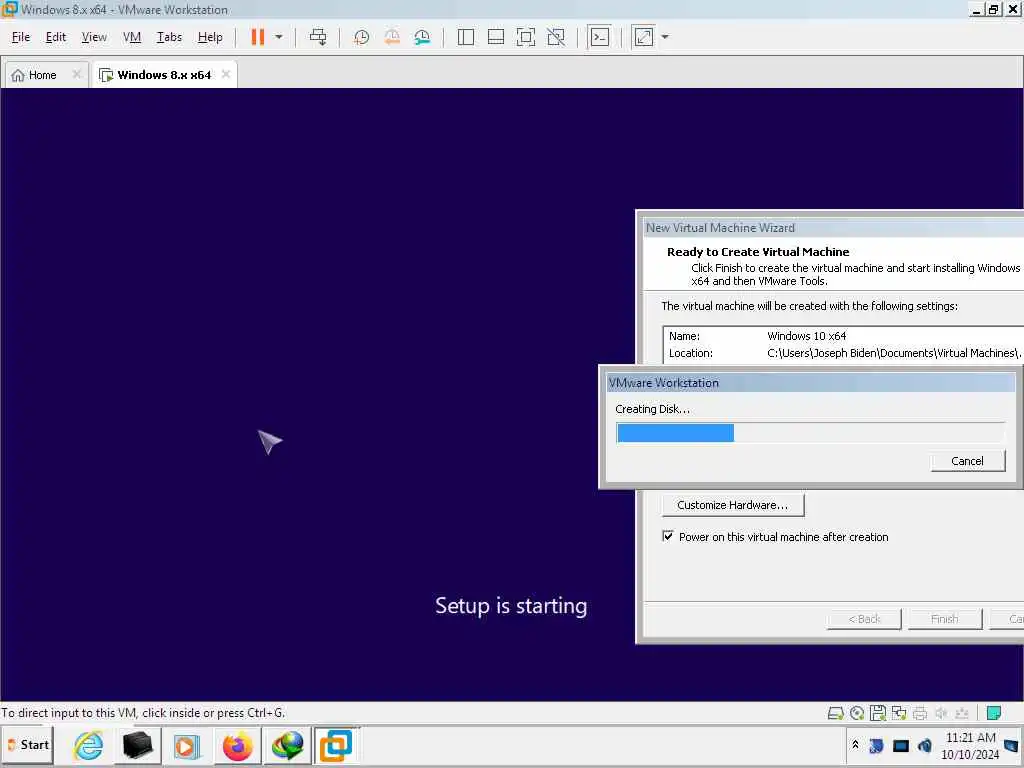Launch Internet Explorer from taskbar
Screen dimensions: 1024x768
coord(88,745)
